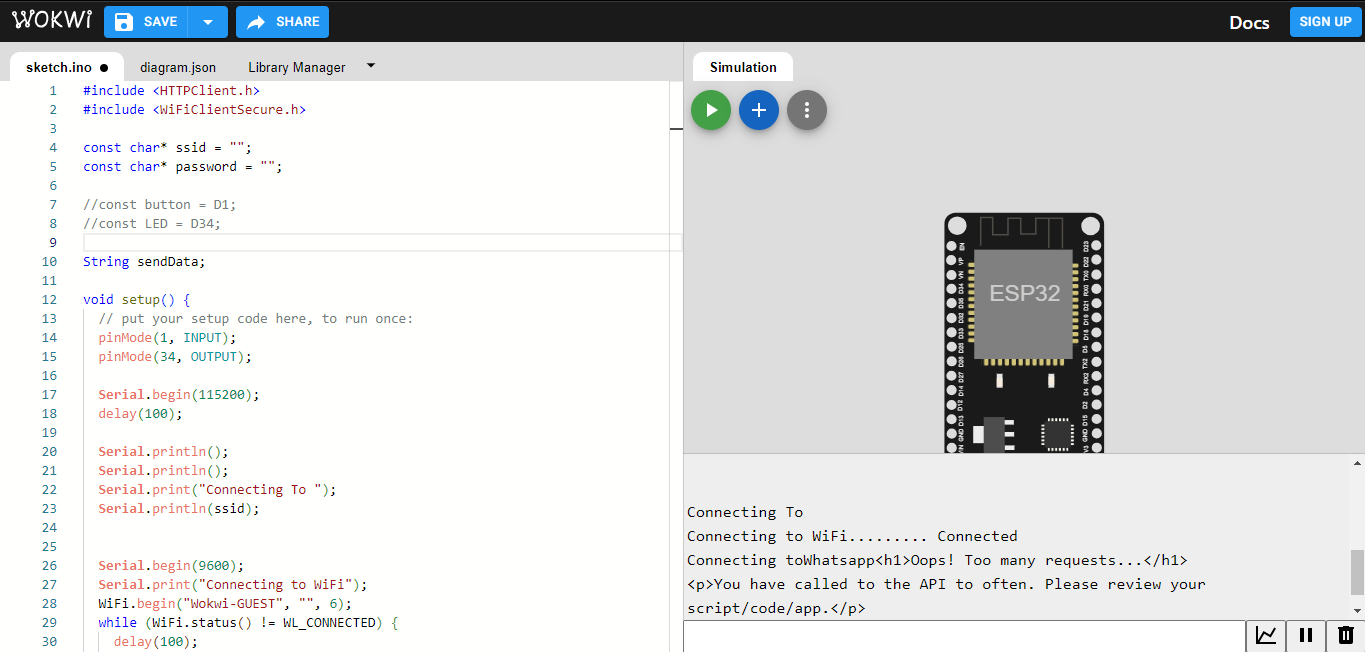
Task: Open the save options dropdown arrow
Action: [208, 22]
